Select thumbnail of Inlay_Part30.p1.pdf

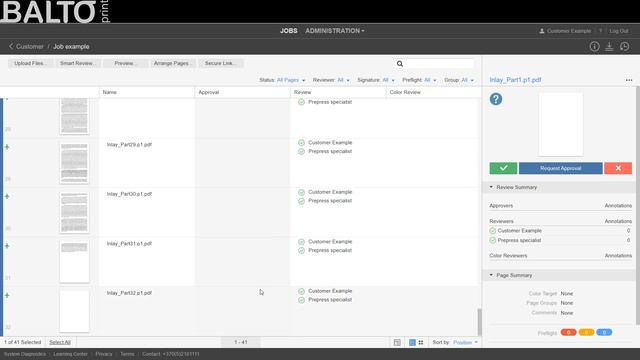pyautogui.click(x=74, y=213)
